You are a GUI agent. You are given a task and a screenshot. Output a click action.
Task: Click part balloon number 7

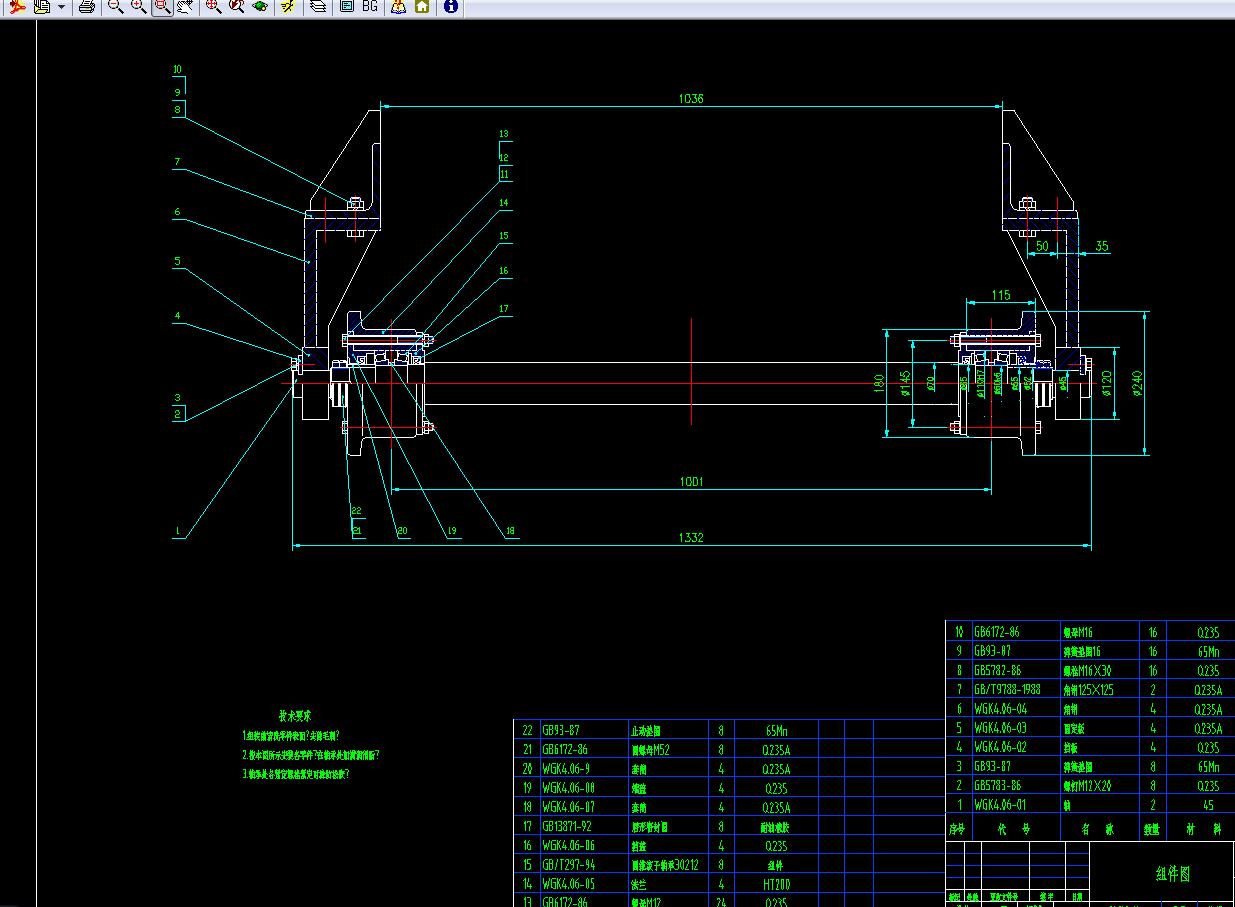pos(178,161)
